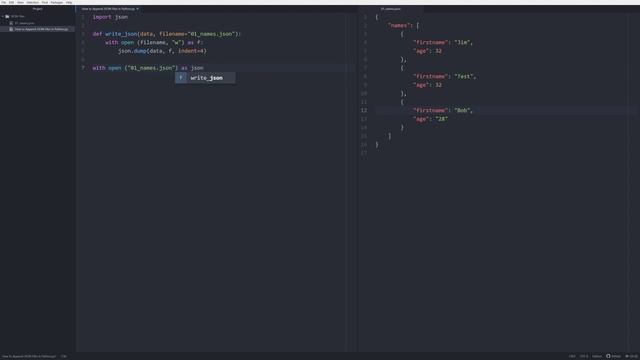Click the "firstname": "Test" line
Viewport: 640px width, 360px height.
click(444, 76)
